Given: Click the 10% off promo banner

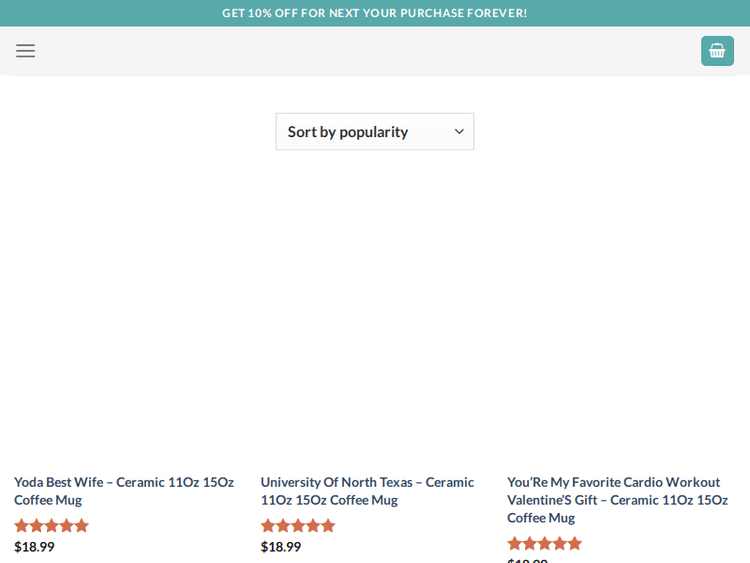Looking at the screenshot, I should coord(374,13).
